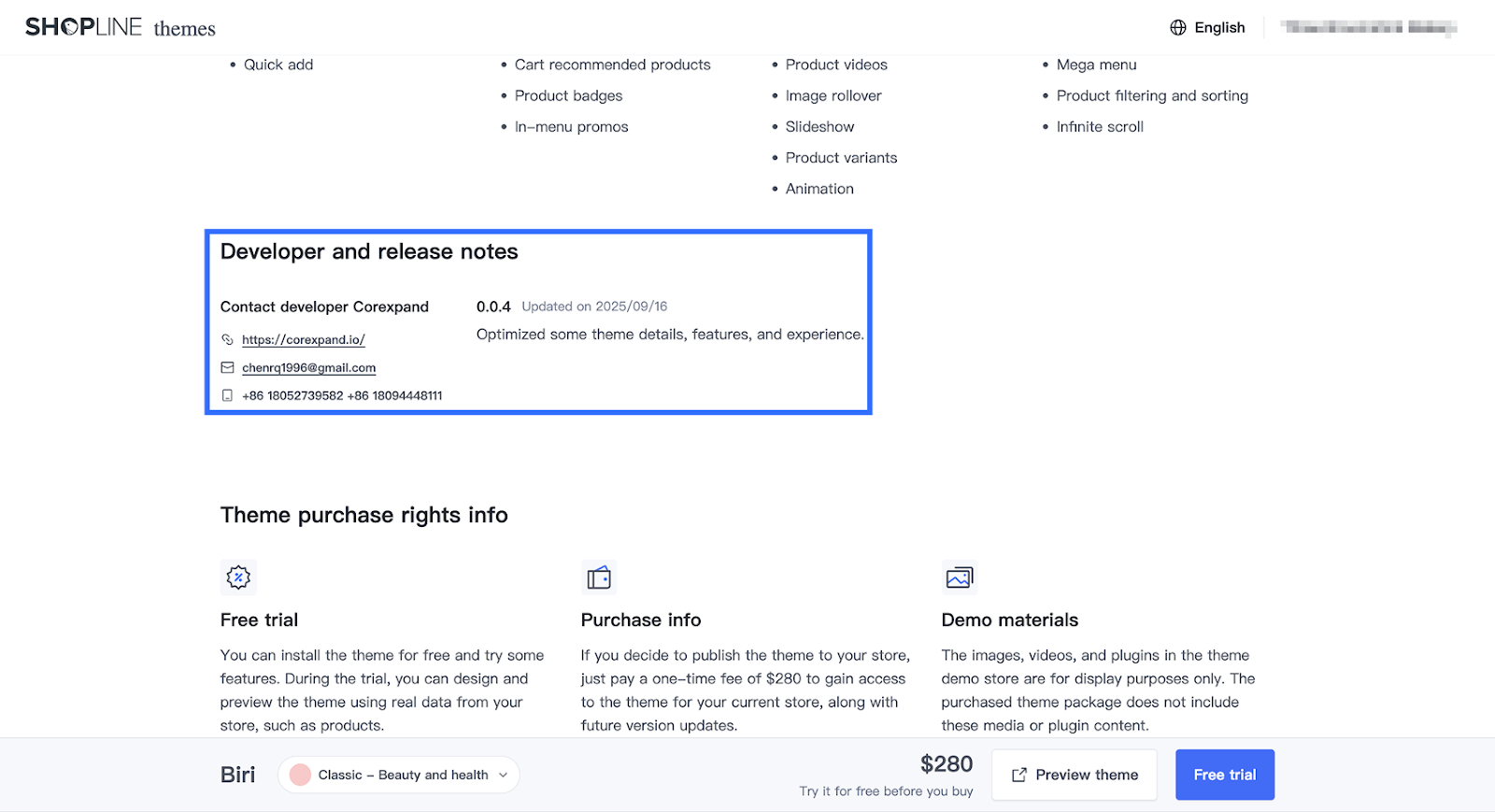Click the Preview theme button
The image size is (1495, 812).
pos(1075,775)
